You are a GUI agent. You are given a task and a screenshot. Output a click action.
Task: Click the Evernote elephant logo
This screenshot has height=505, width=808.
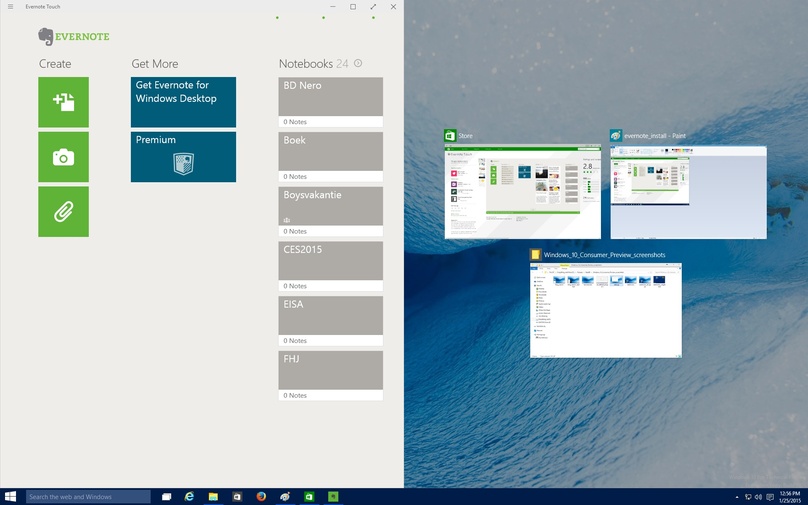pyautogui.click(x=45, y=37)
